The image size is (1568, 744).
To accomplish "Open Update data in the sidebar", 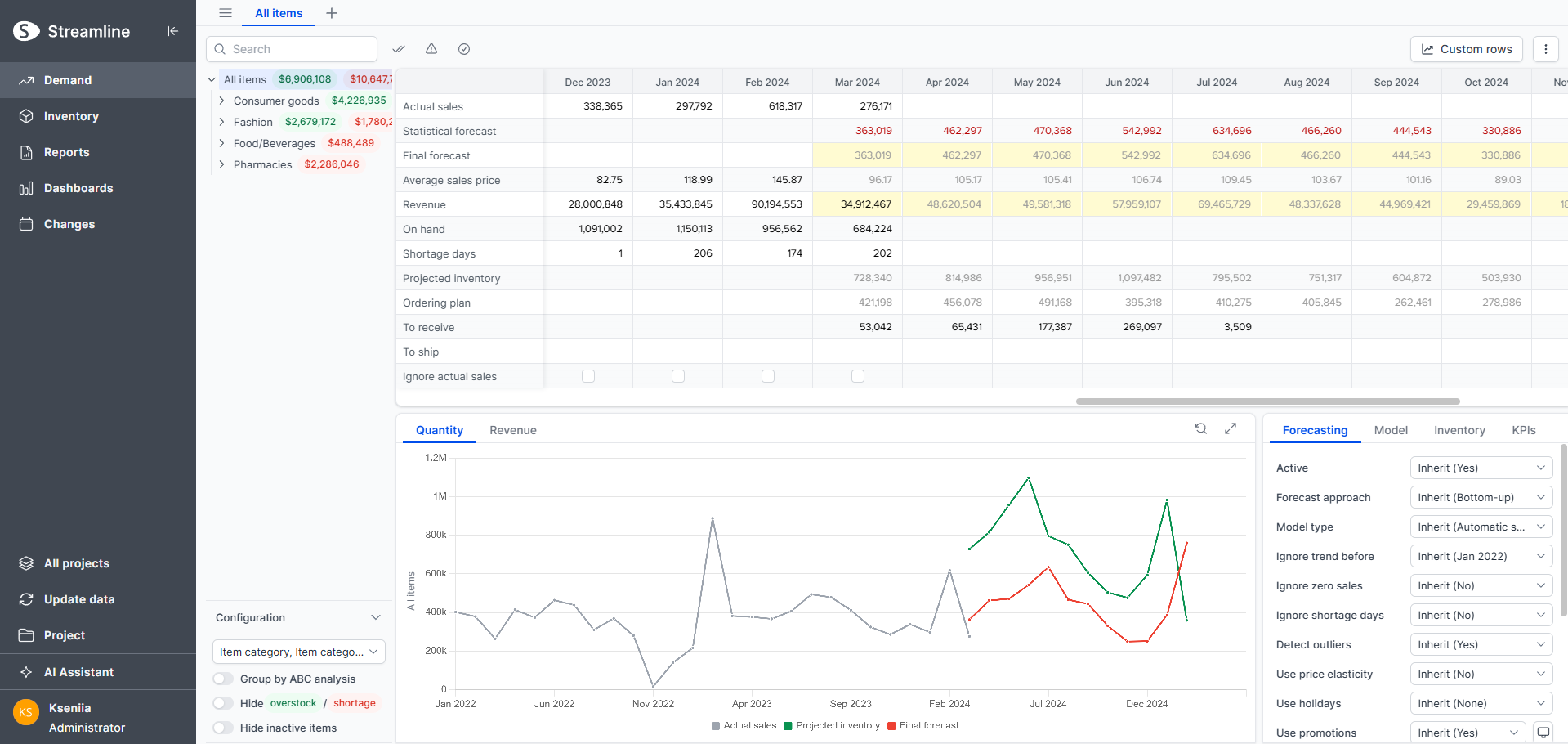I will (x=79, y=599).
